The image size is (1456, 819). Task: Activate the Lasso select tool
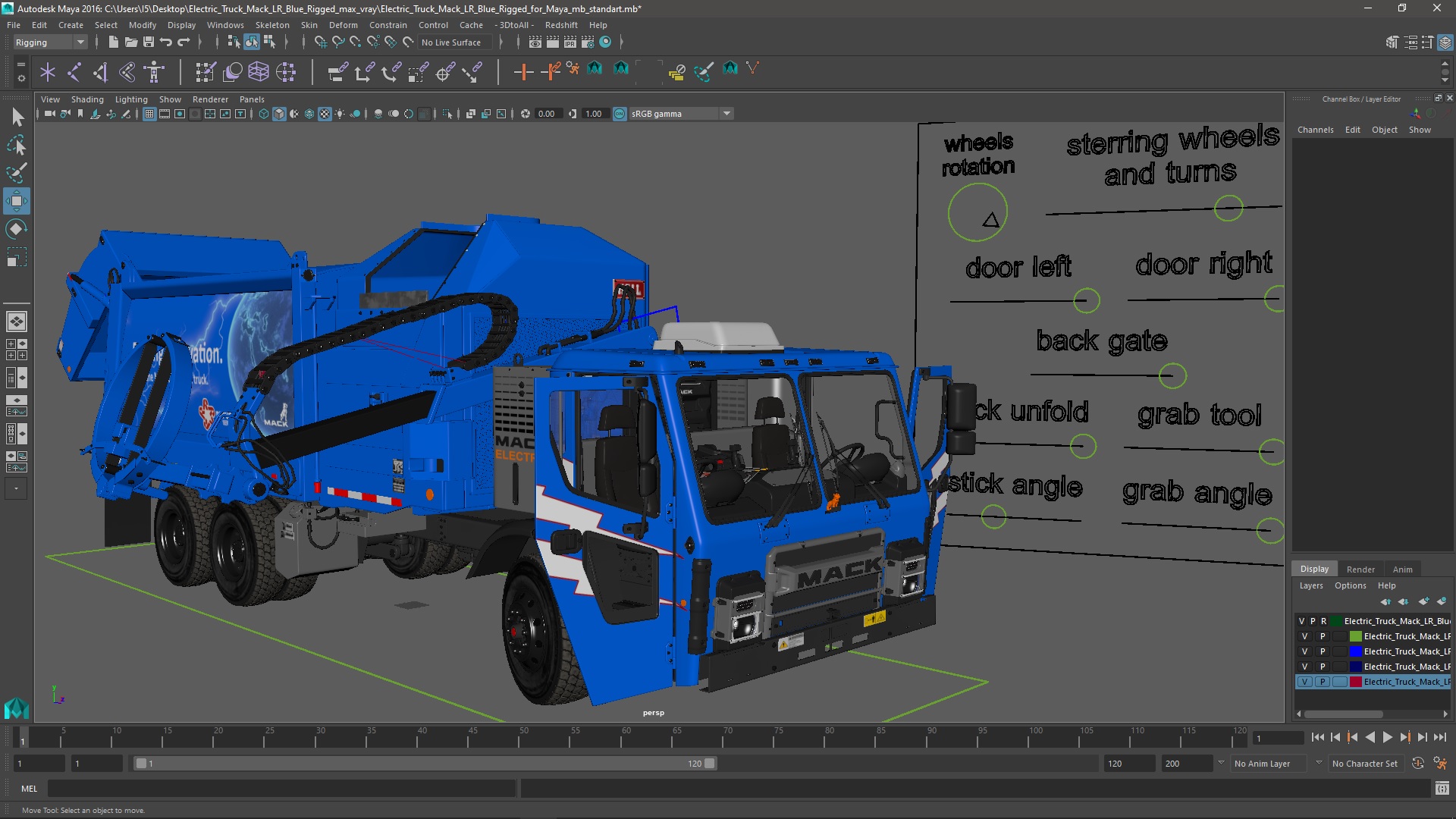click(x=17, y=145)
